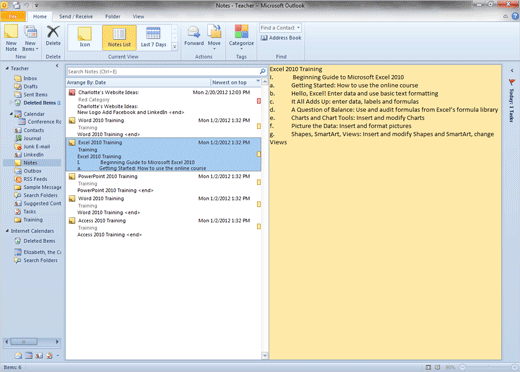The image size is (520, 372).
Task: Collapse the Teacher mailbox tree
Action: tap(7, 68)
